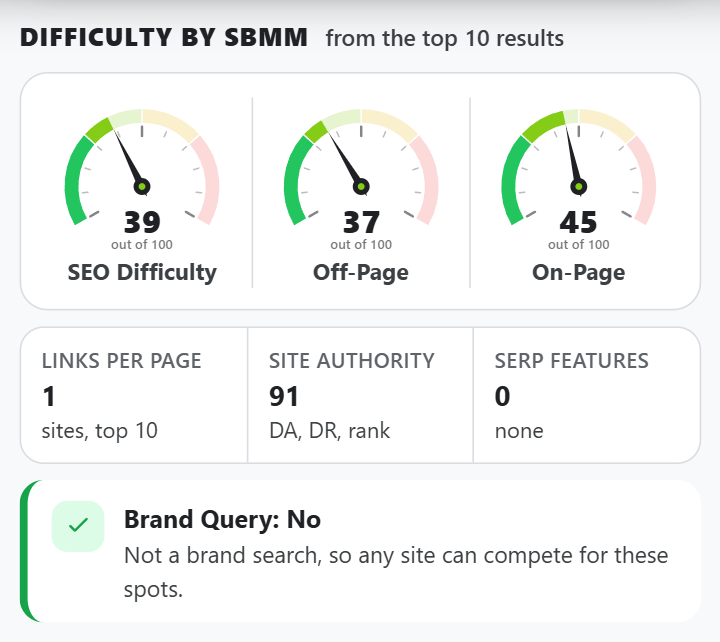Image resolution: width=720 pixels, height=642 pixels.
Task: Click the LINKS PER PAGE heading
Action: (x=122, y=361)
